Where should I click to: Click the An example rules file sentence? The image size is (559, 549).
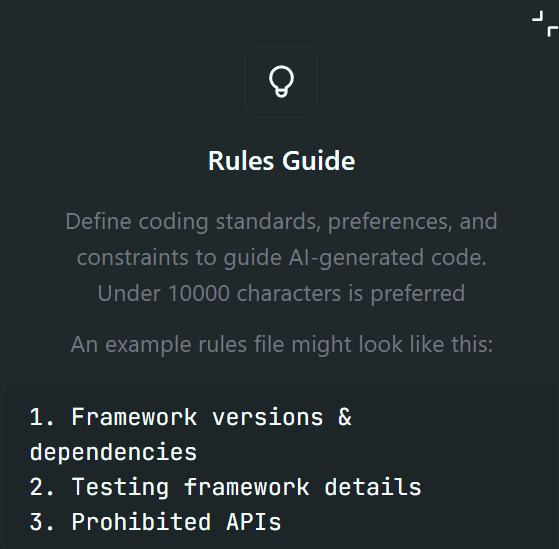tap(281, 345)
